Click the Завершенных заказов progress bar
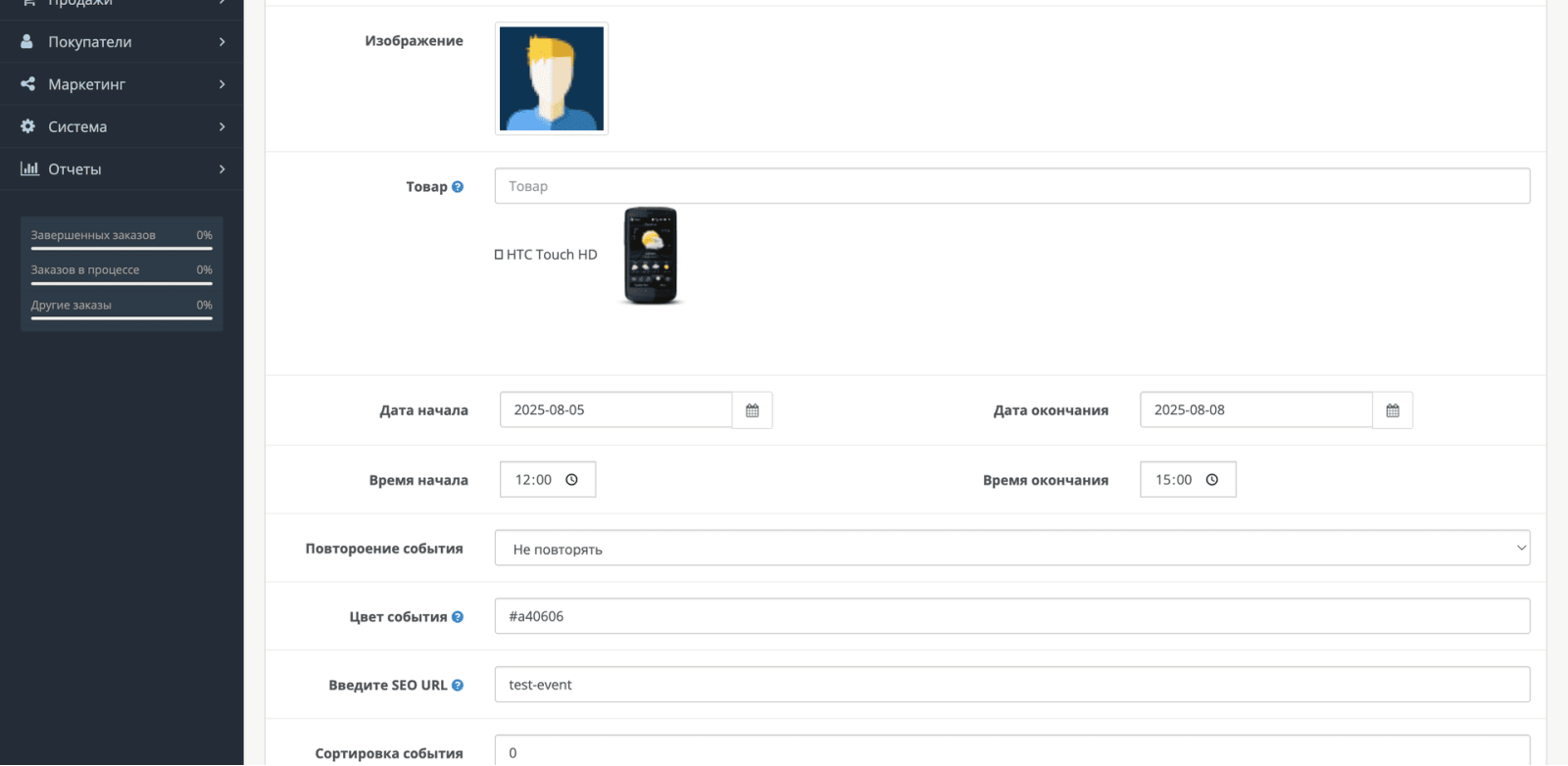The width and height of the screenshot is (1568, 766). pyautogui.click(x=122, y=249)
